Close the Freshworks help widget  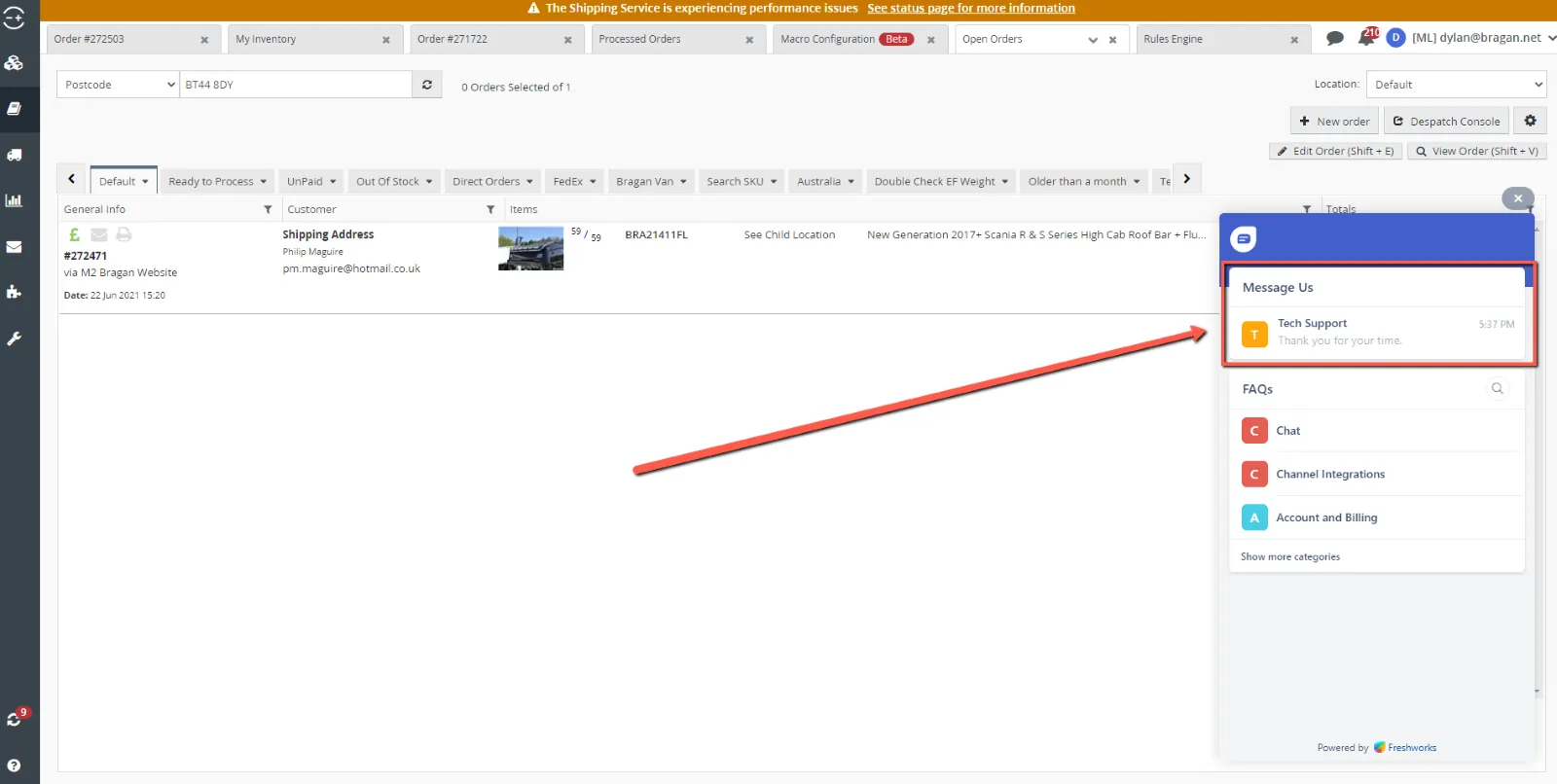tap(1518, 198)
